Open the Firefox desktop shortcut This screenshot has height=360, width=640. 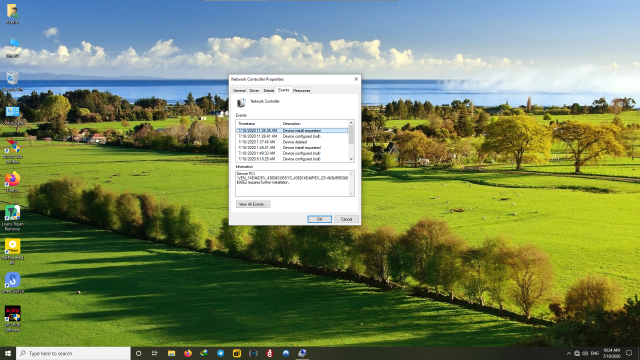(12, 181)
